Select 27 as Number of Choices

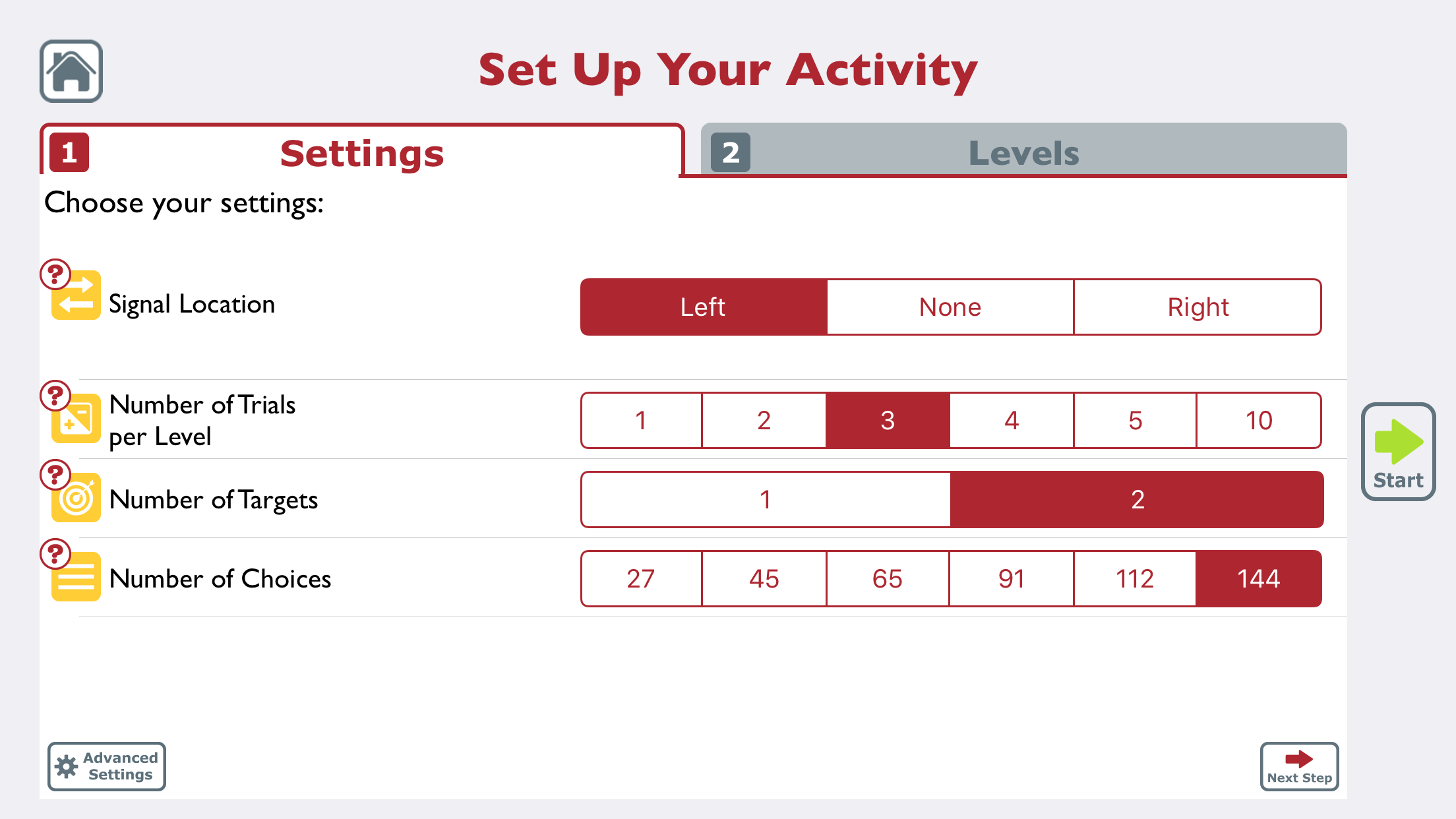tap(640, 579)
